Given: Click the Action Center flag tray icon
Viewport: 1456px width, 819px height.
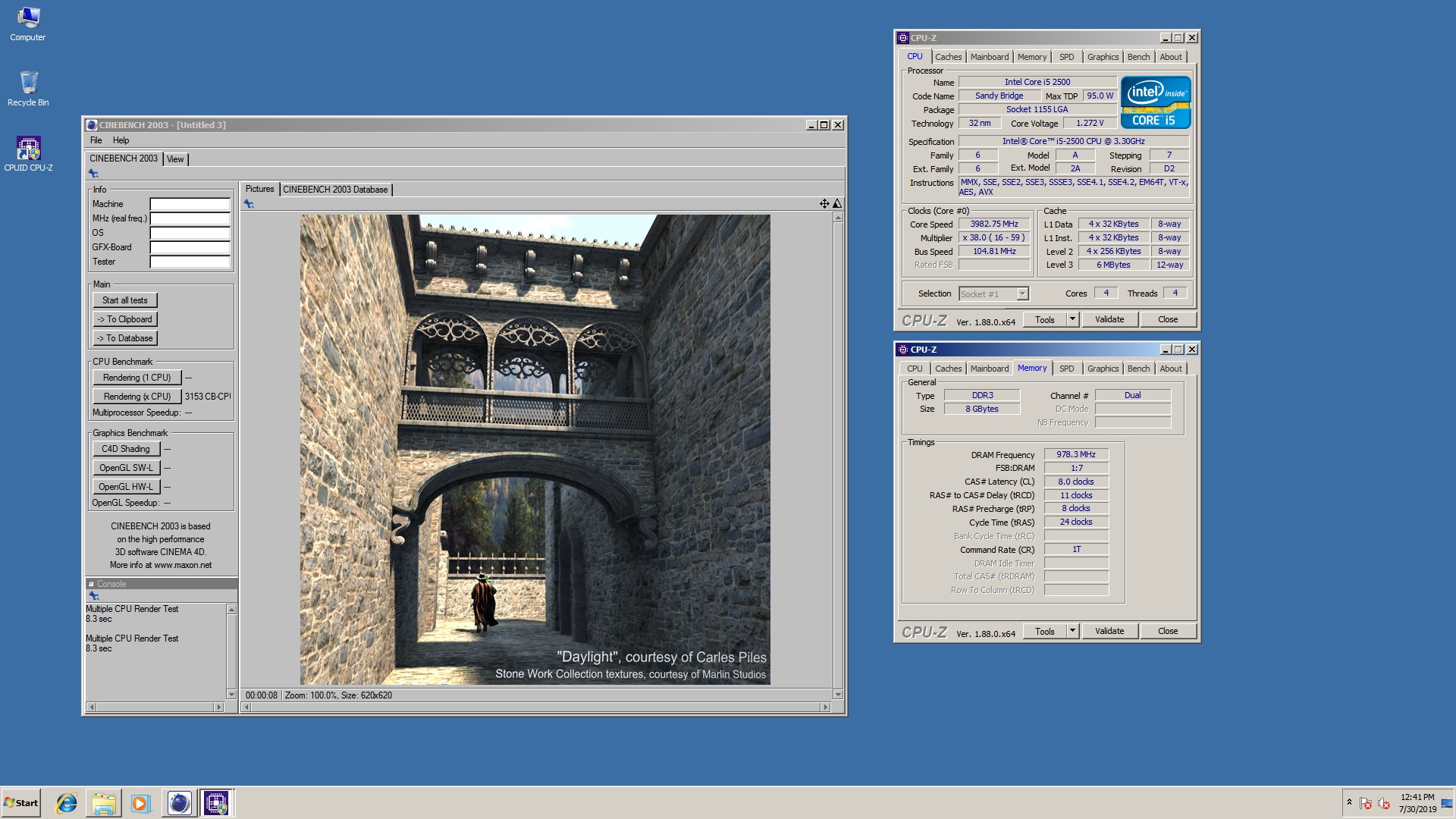Looking at the screenshot, I should tap(1366, 803).
